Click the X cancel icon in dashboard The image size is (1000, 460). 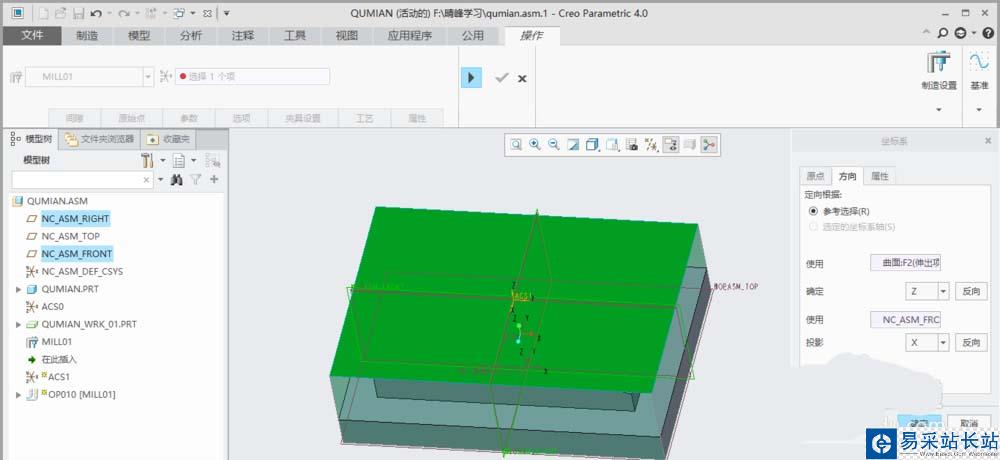click(522, 78)
